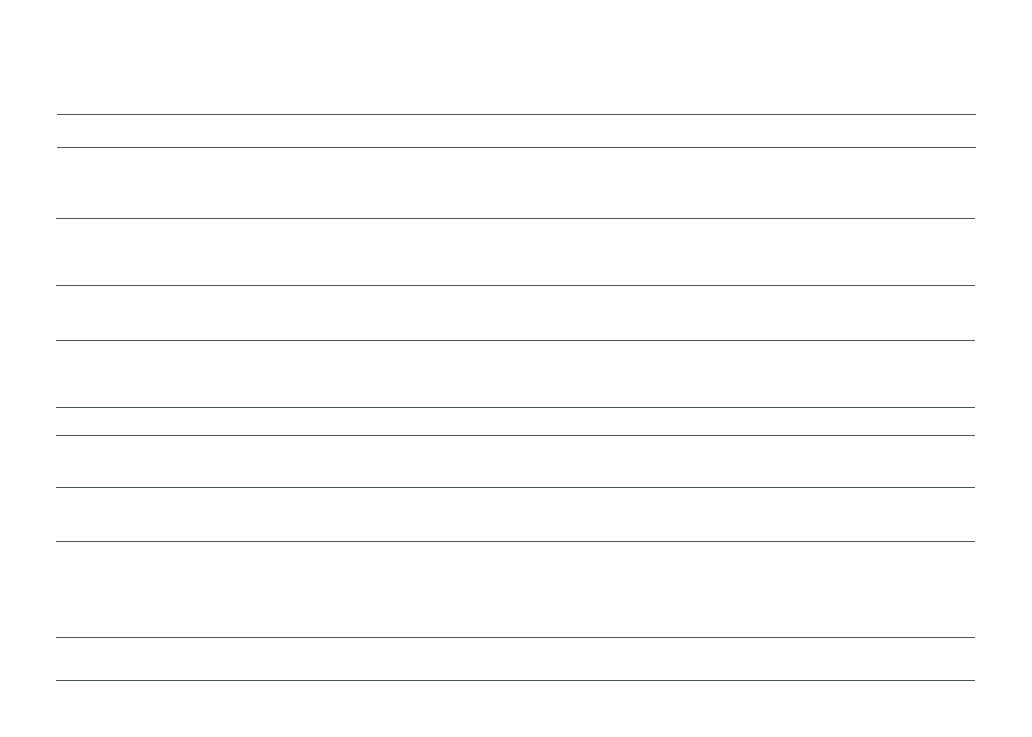Image resolution: width=1032 pixels, height=737 pixels.
Task: Select the fourth blank row below the header
Action: pos(516,374)
